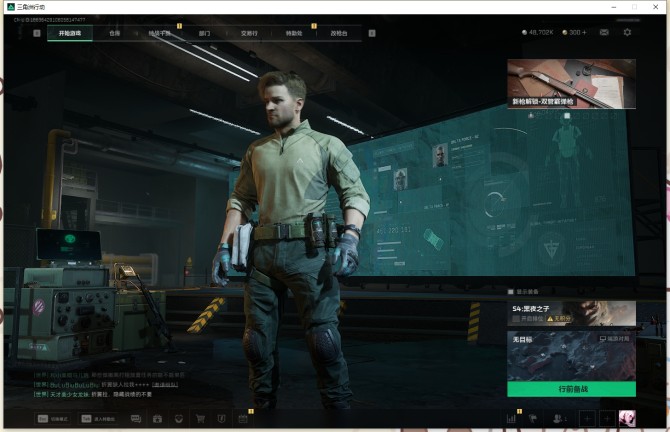Click the second empty teammate plus slot
670x432 pixels.
tap(607, 419)
